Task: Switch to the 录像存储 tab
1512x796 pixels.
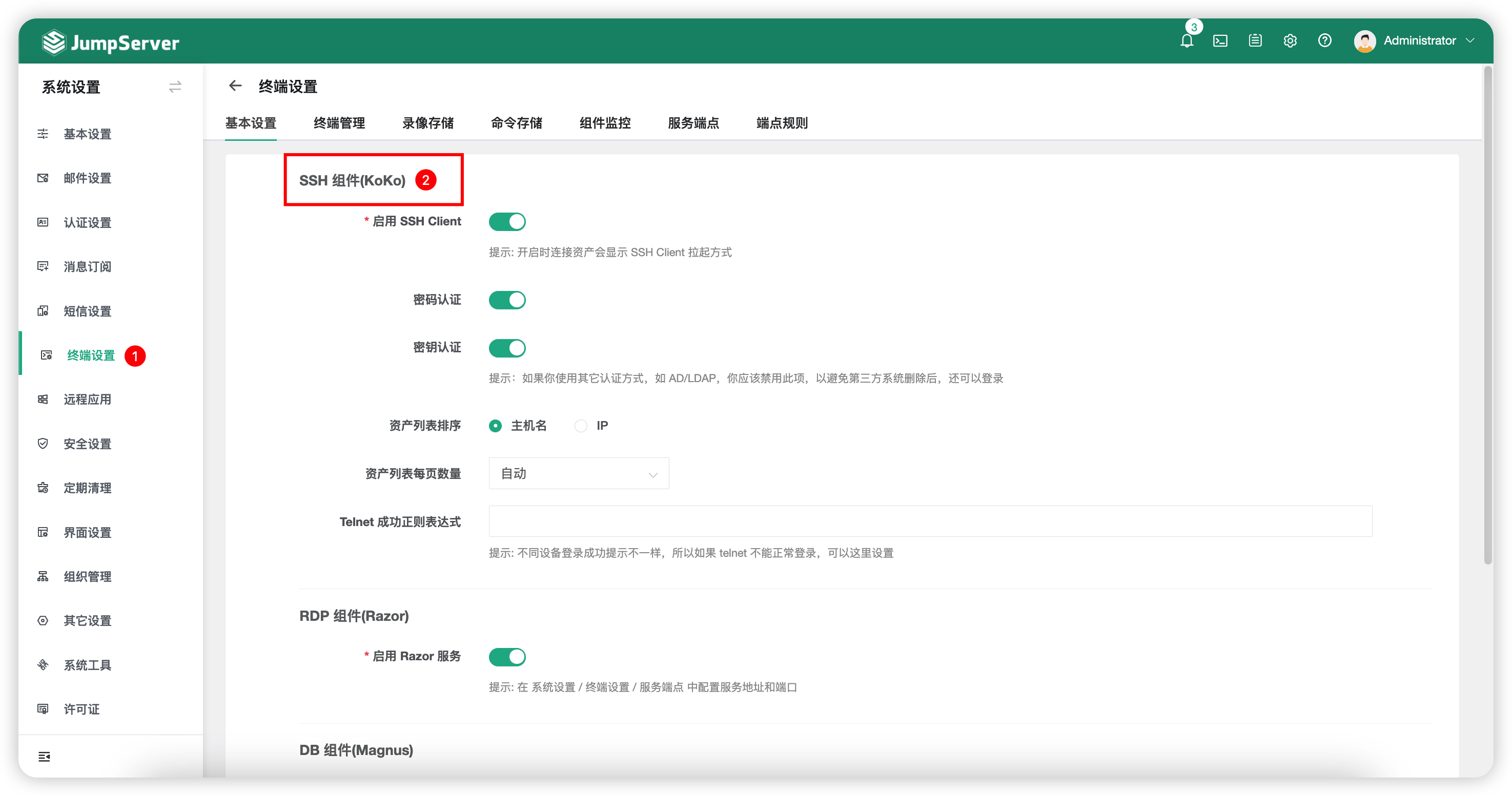Action: coord(428,123)
